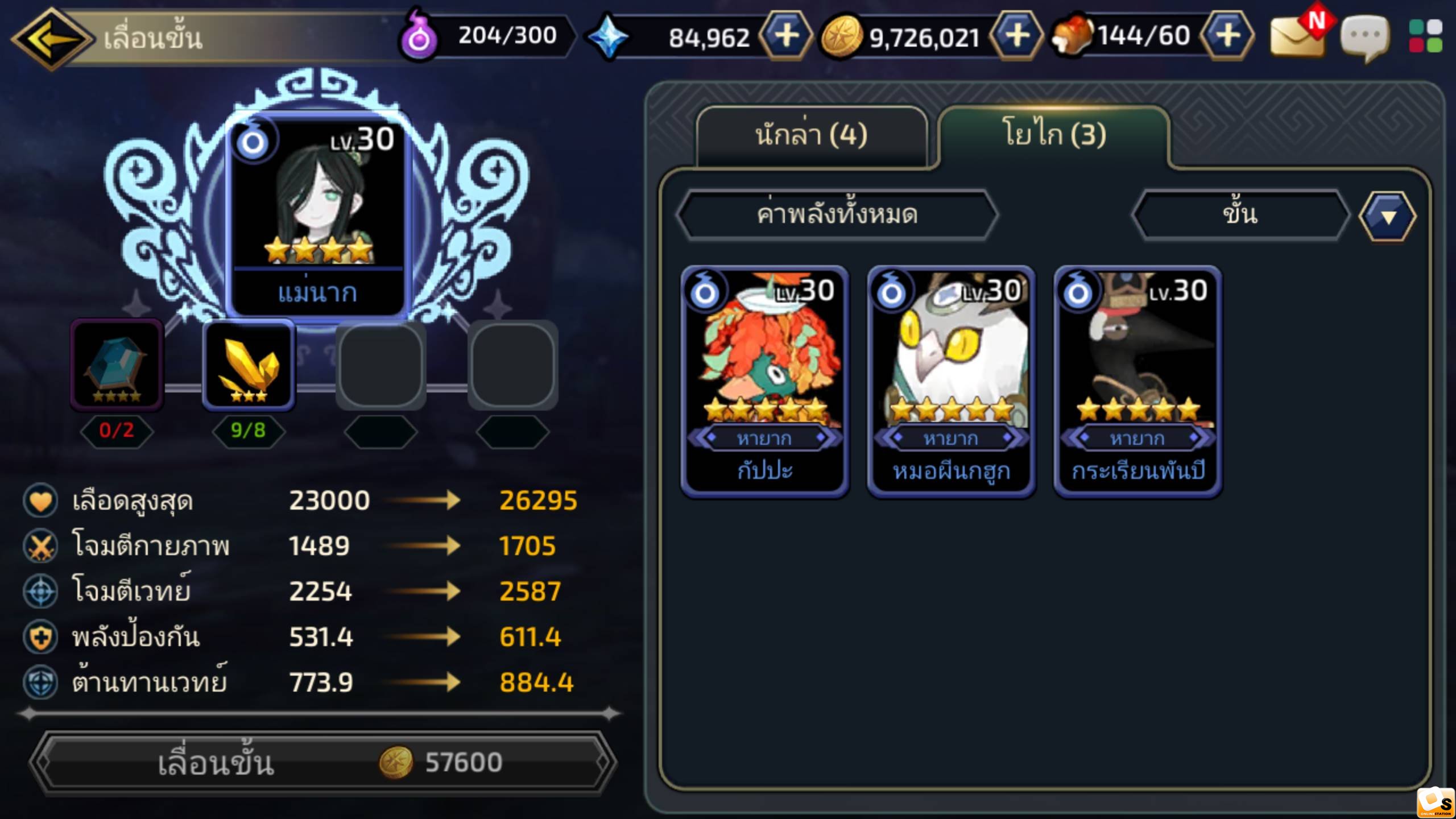The height and width of the screenshot is (819, 1456).
Task: Add more gold coins
Action: coord(1017,36)
